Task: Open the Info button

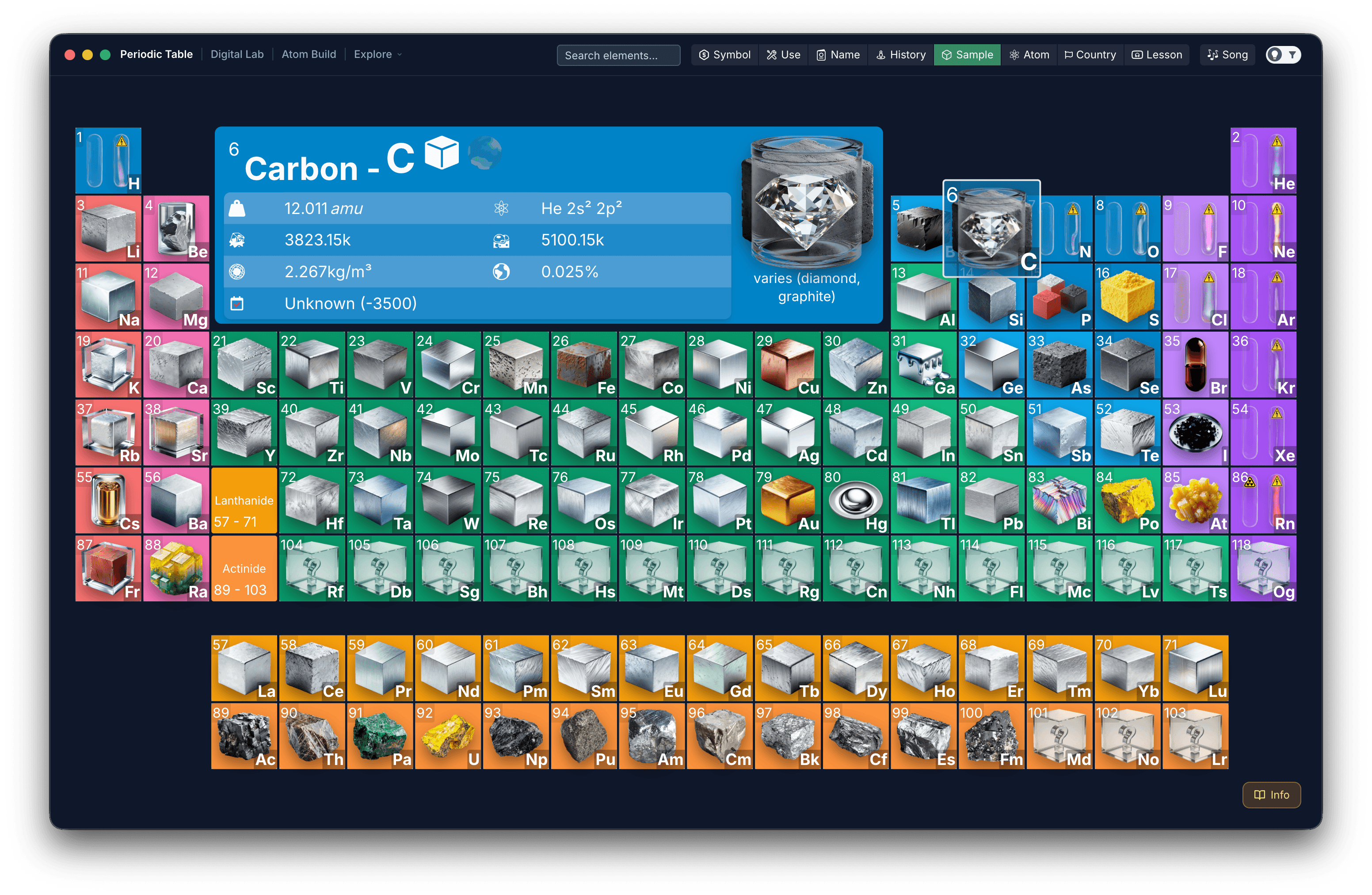Action: pos(1271,795)
